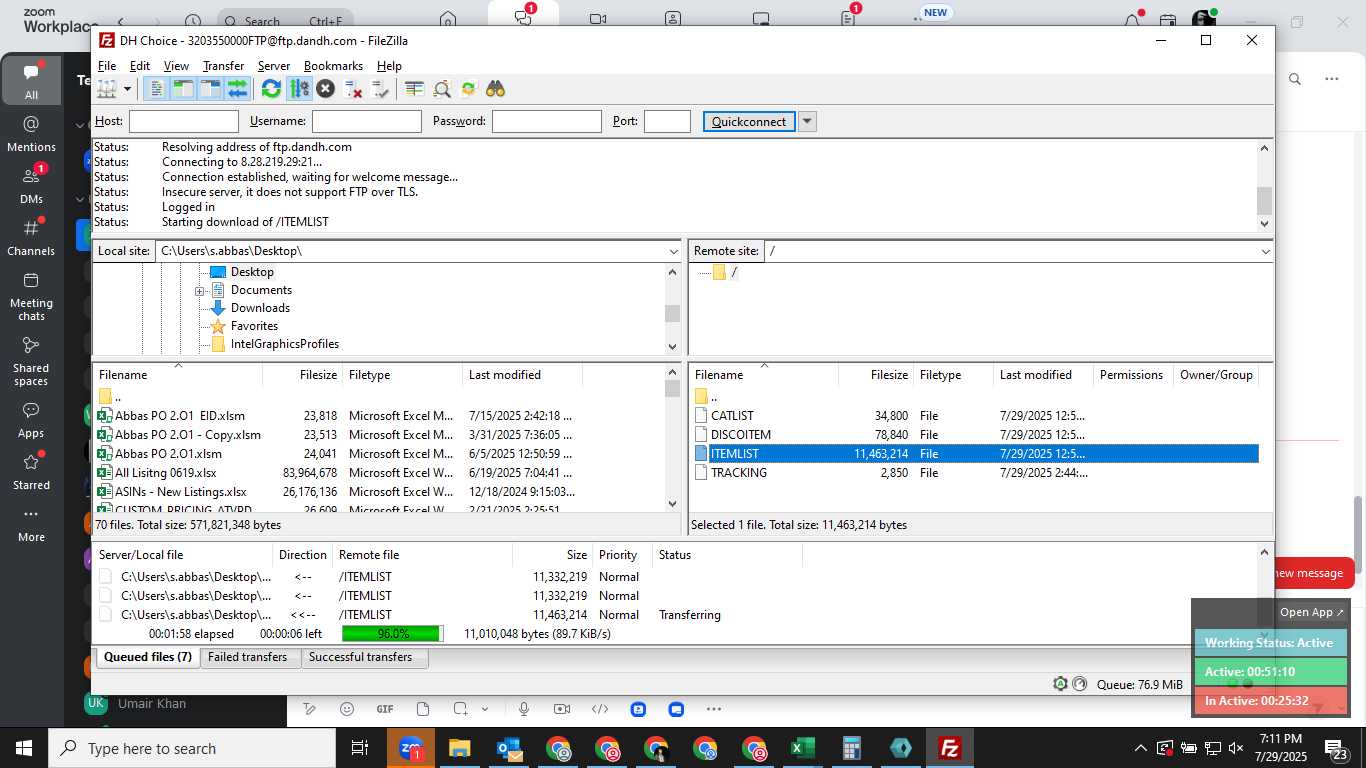Open DMs in Zoom sidebar
The image size is (1366, 768).
(31, 186)
